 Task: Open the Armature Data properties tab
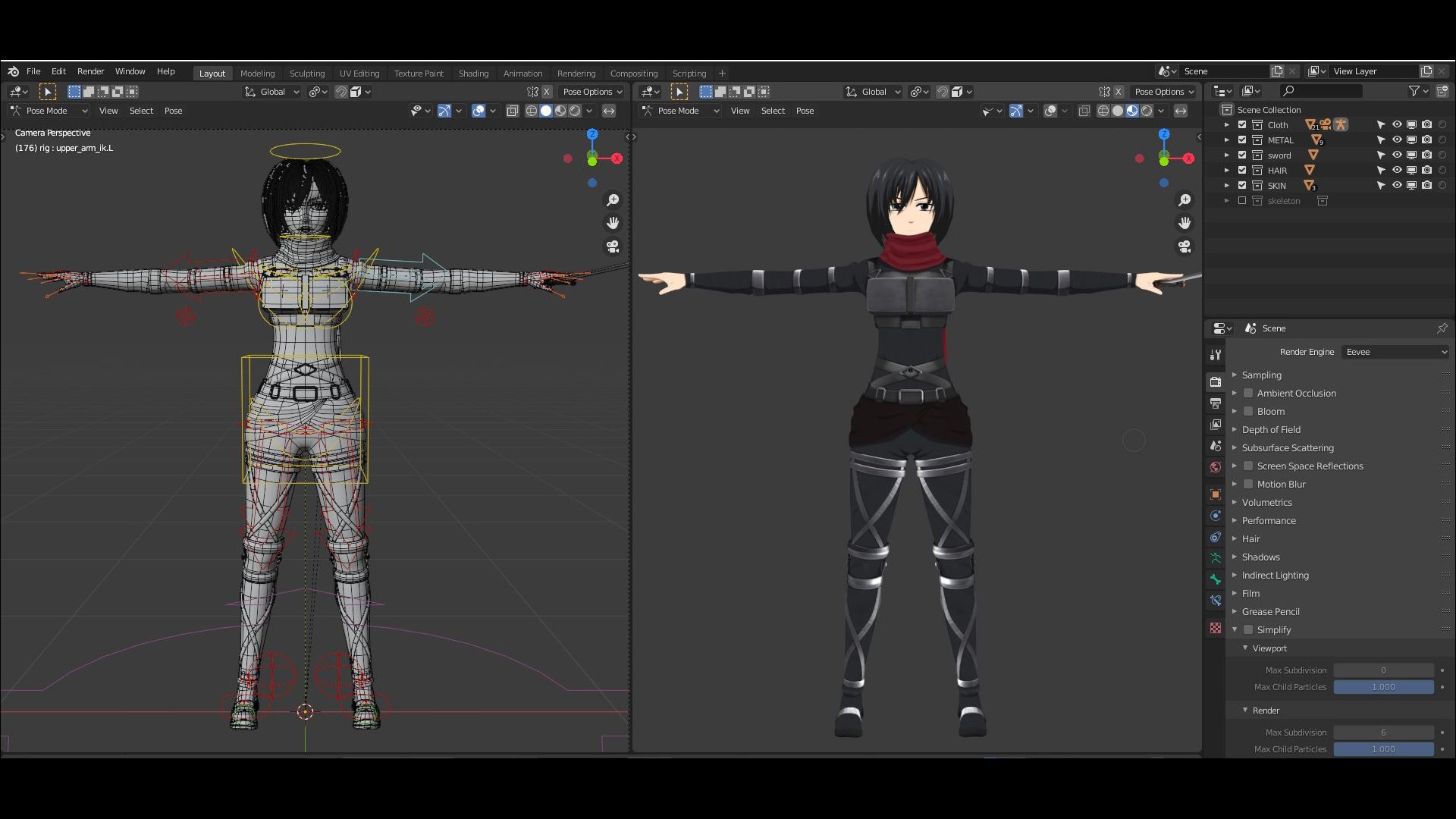click(1216, 558)
